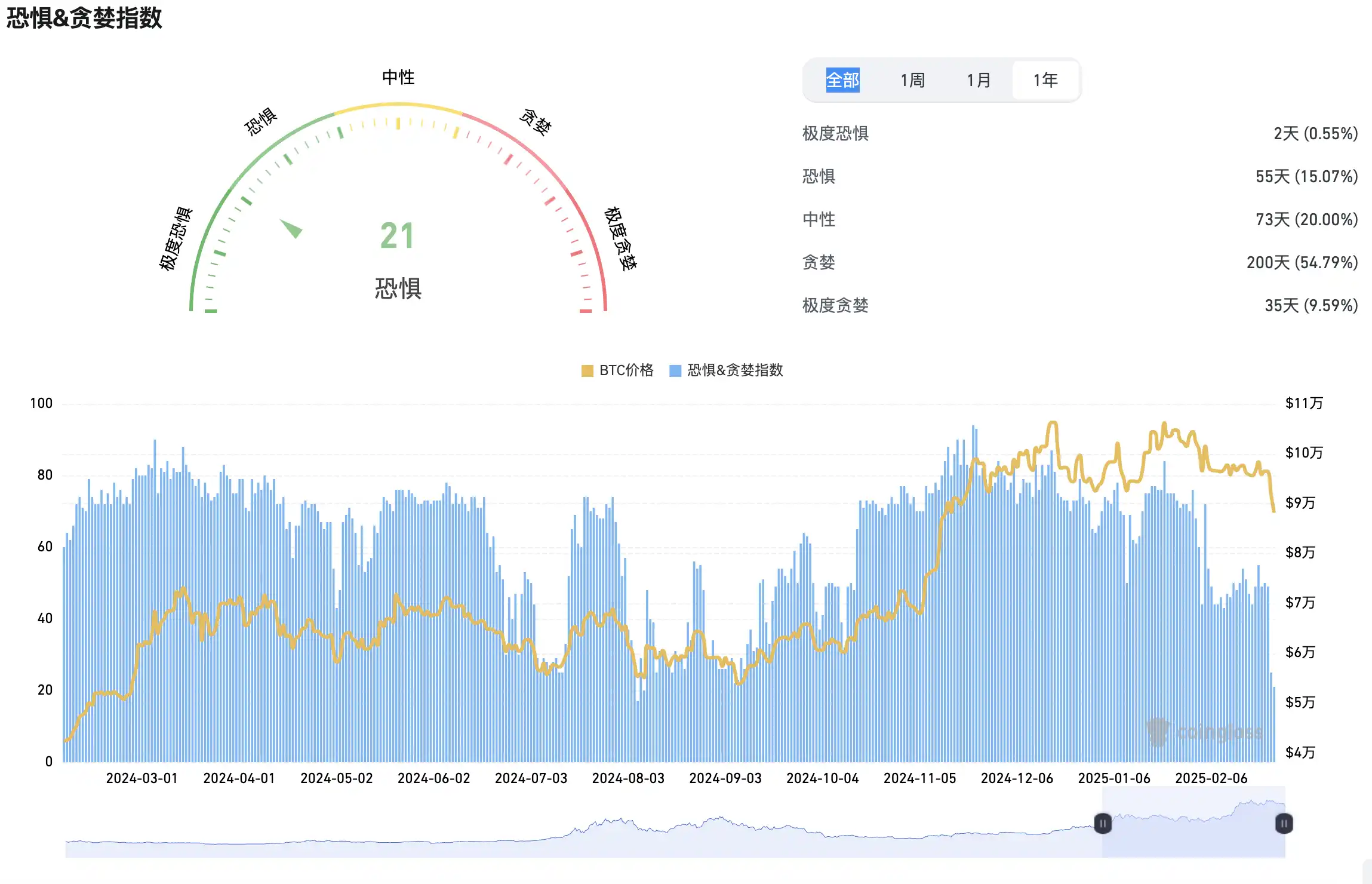The image size is (1372, 884).
Task: Click the 恐惧&贪婪指数 legend label
Action: [735, 370]
